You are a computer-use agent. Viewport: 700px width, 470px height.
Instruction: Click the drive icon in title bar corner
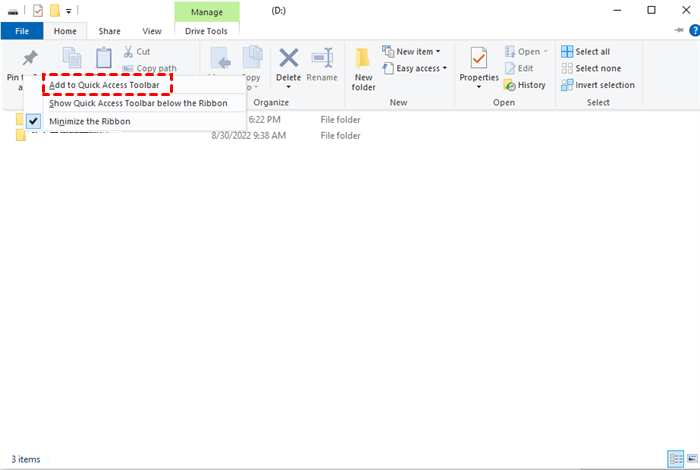tap(12, 11)
